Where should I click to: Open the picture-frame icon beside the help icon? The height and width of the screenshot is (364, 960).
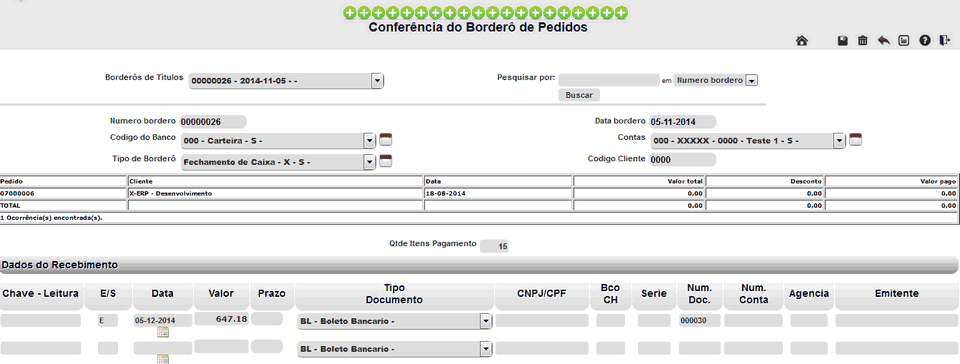click(x=904, y=41)
